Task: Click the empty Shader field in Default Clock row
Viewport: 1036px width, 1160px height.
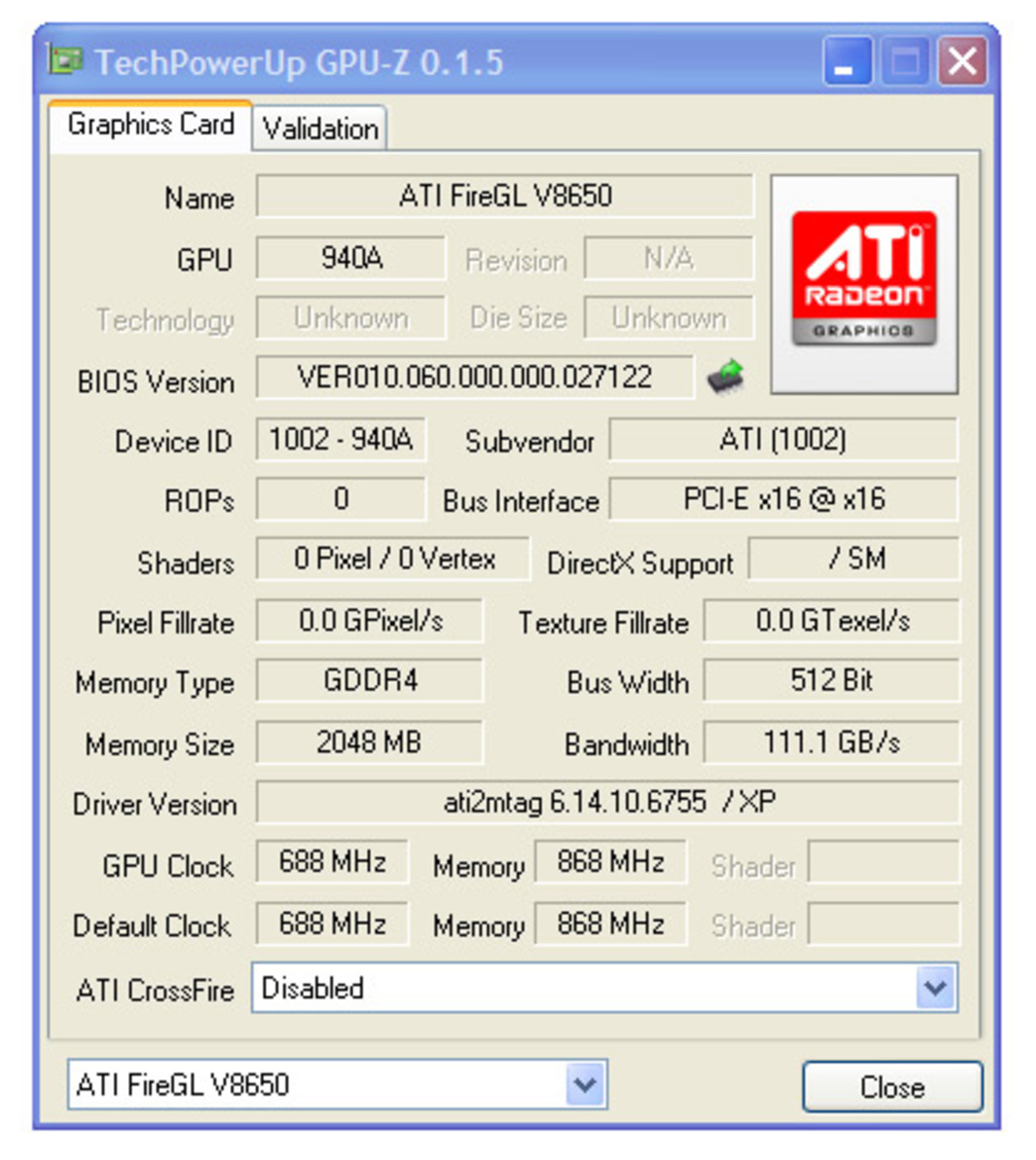Action: pyautogui.click(x=884, y=924)
